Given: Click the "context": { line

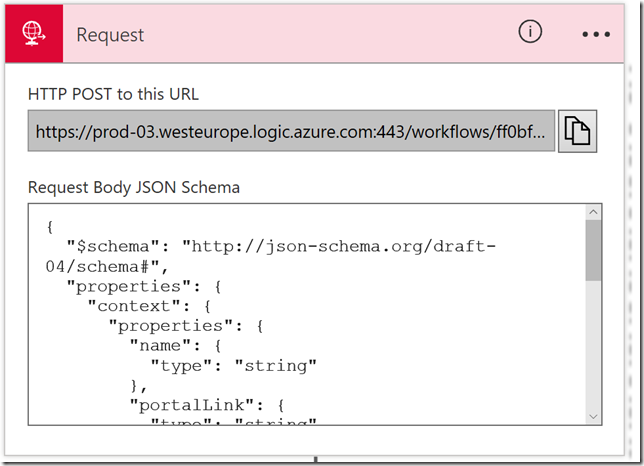Looking at the screenshot, I should tap(150, 306).
